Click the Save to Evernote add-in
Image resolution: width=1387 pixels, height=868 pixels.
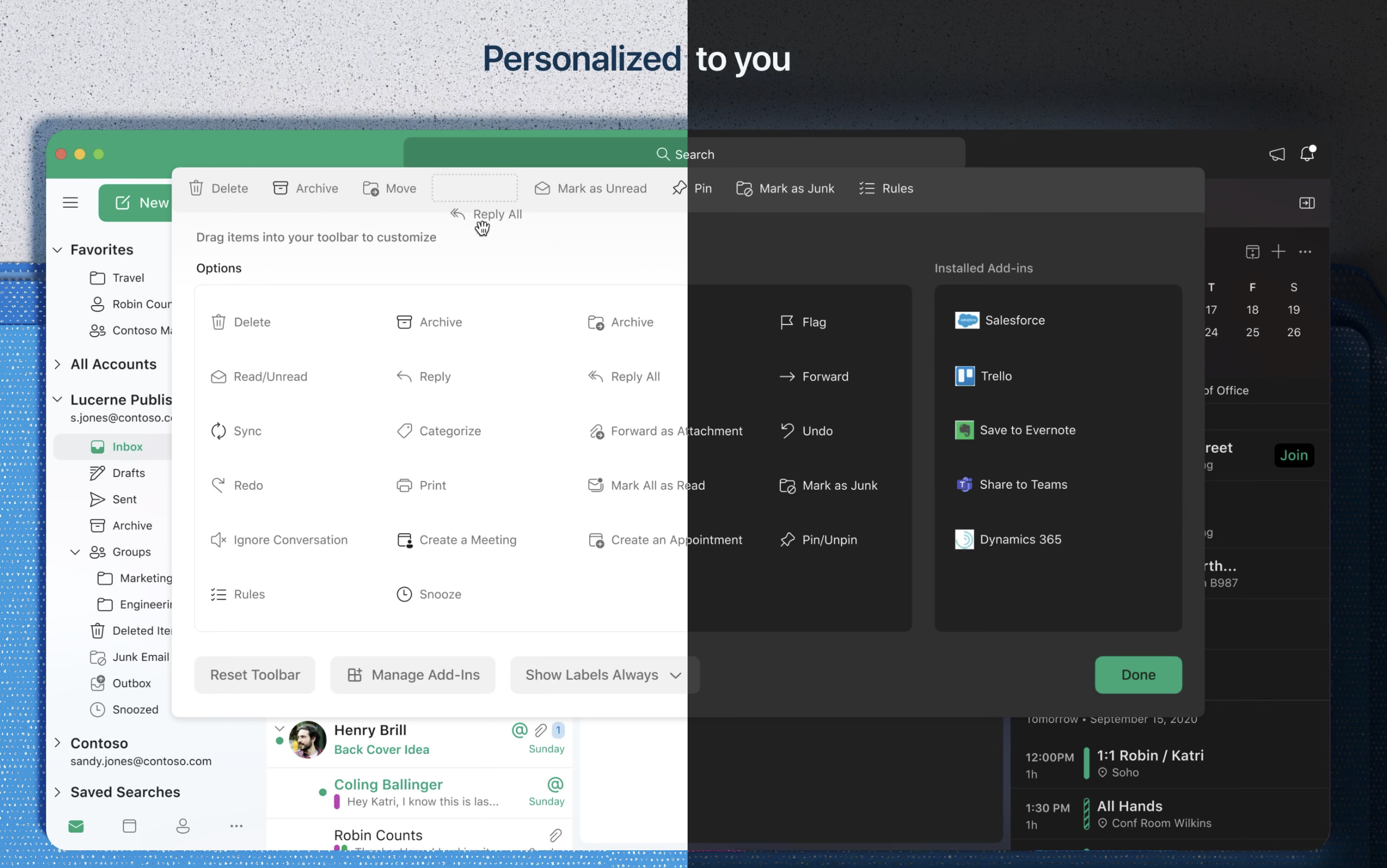click(x=964, y=429)
